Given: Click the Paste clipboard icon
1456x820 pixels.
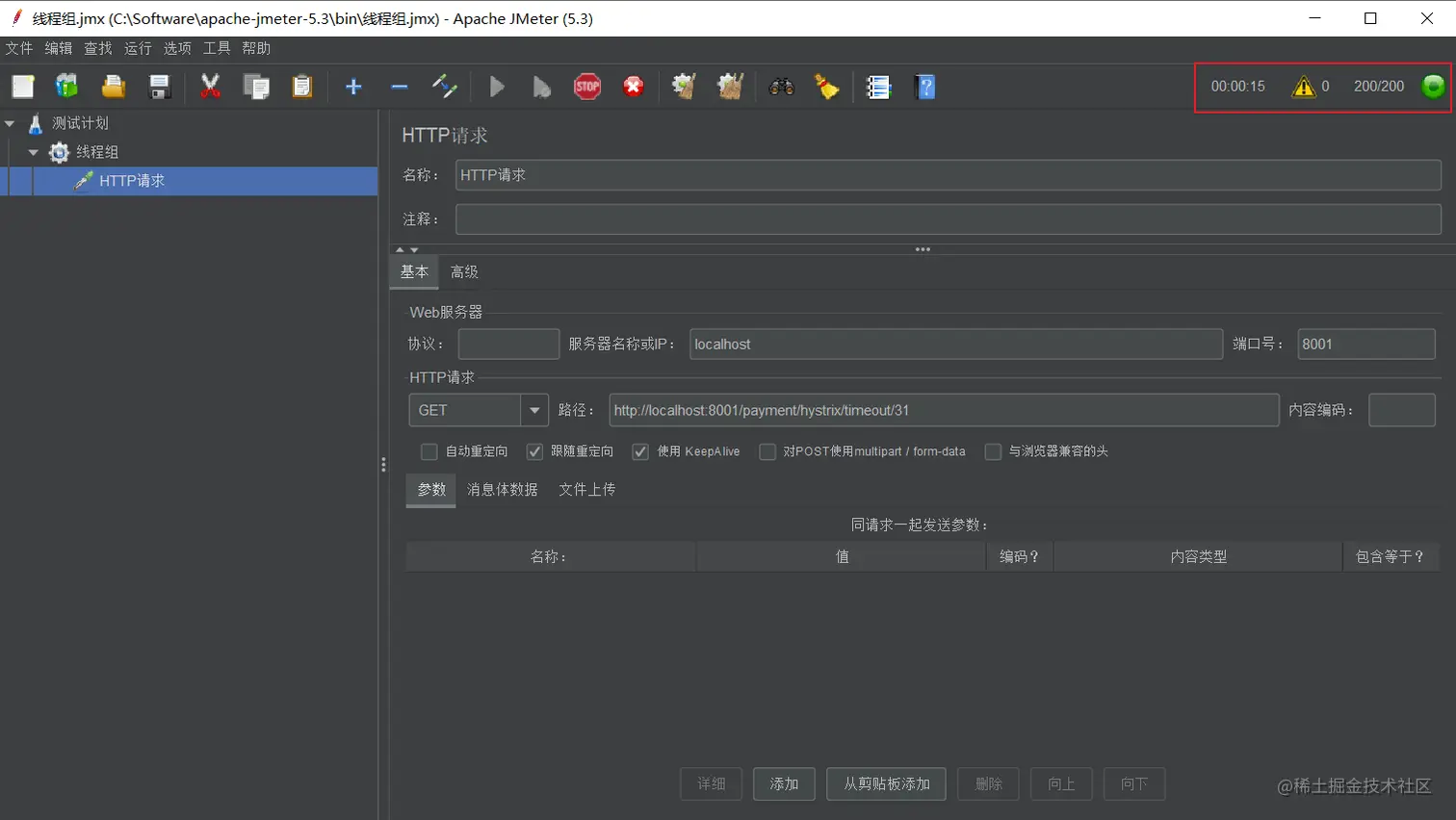Looking at the screenshot, I should click(x=302, y=87).
